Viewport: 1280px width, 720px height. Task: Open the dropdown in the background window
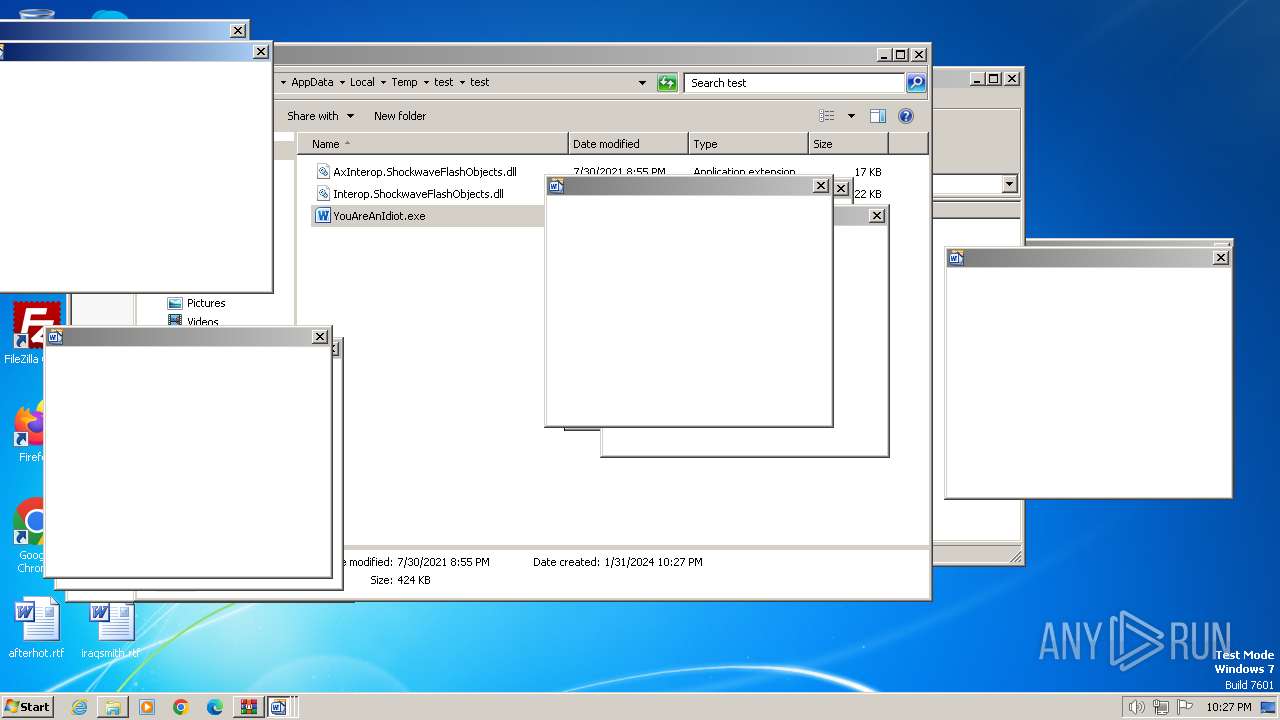tap(1009, 184)
